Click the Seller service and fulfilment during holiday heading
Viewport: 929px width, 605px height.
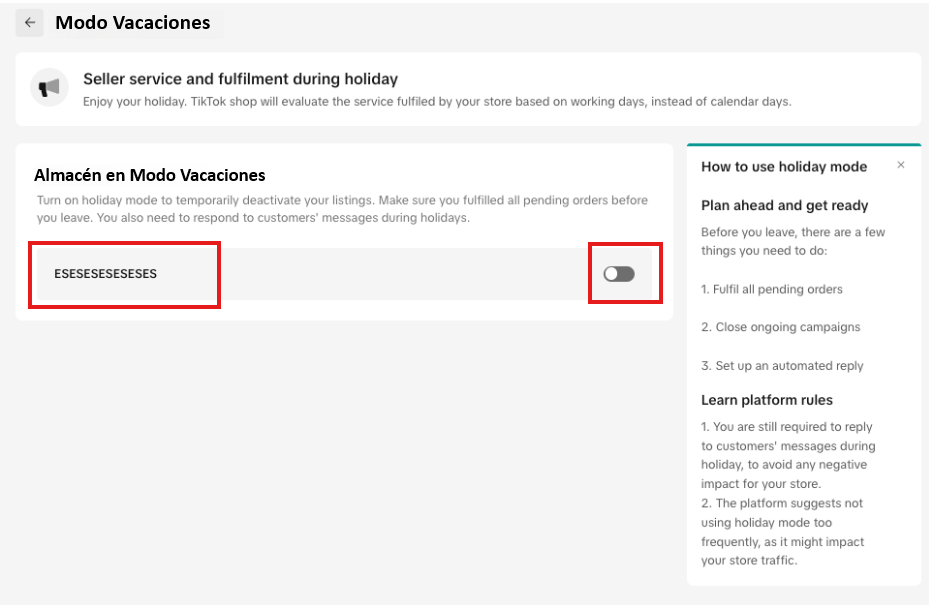pos(241,79)
